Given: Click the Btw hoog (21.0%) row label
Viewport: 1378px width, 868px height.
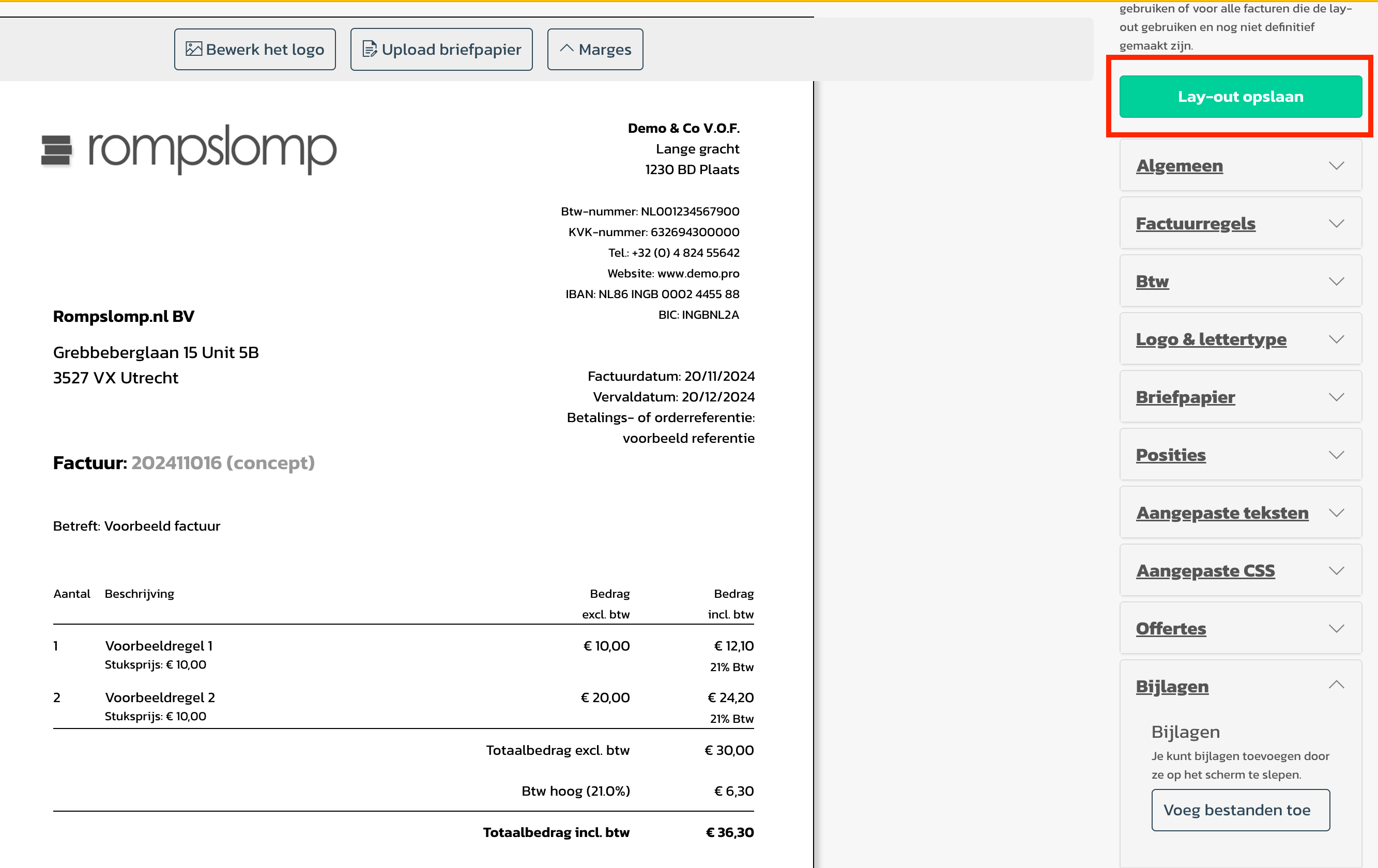Looking at the screenshot, I should click(575, 791).
